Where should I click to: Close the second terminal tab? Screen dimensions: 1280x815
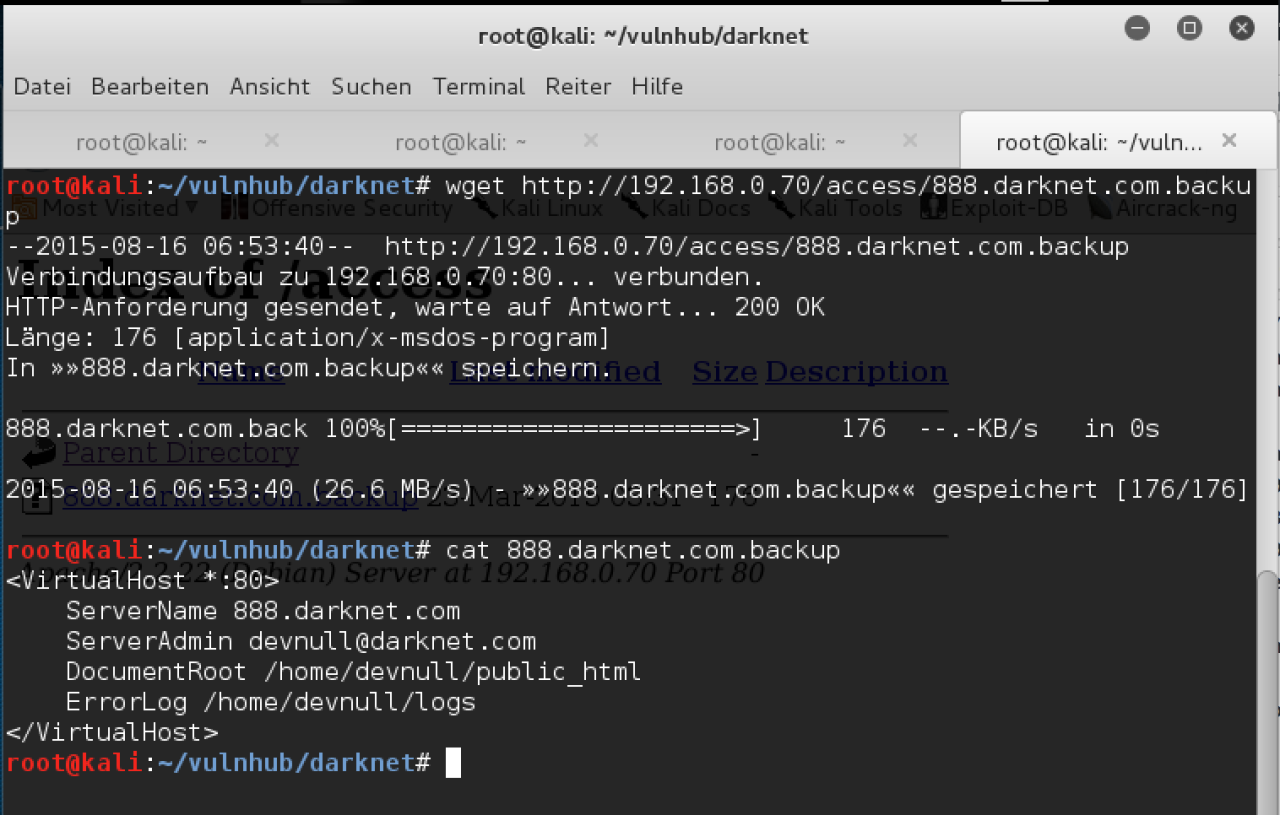tap(590, 141)
